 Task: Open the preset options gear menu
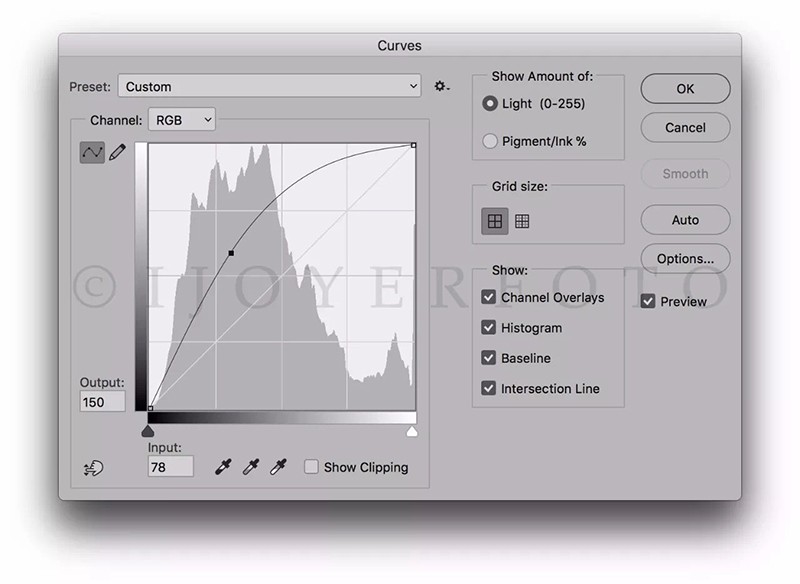coord(441,86)
